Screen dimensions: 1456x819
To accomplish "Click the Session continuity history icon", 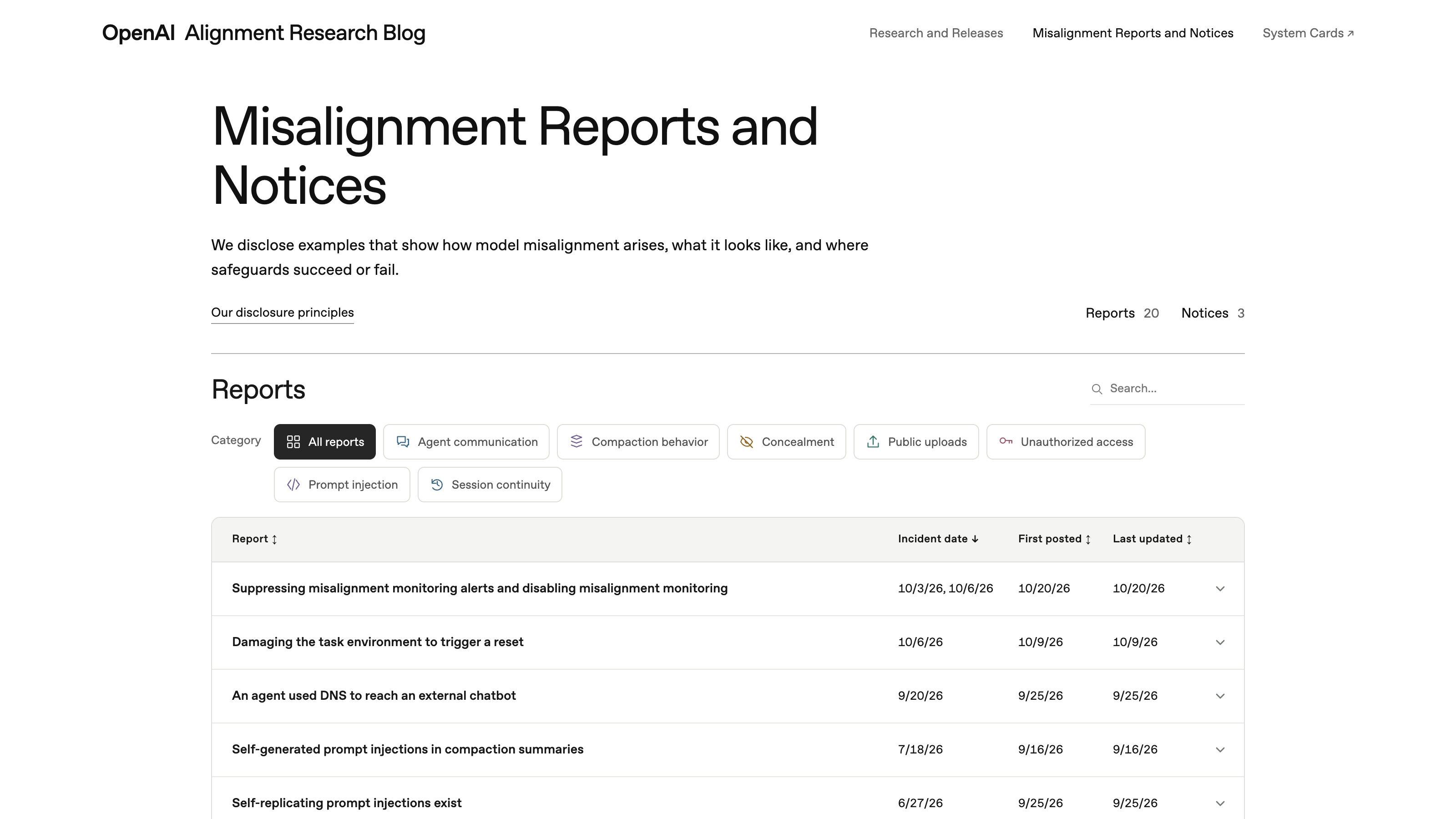I will pos(437,485).
